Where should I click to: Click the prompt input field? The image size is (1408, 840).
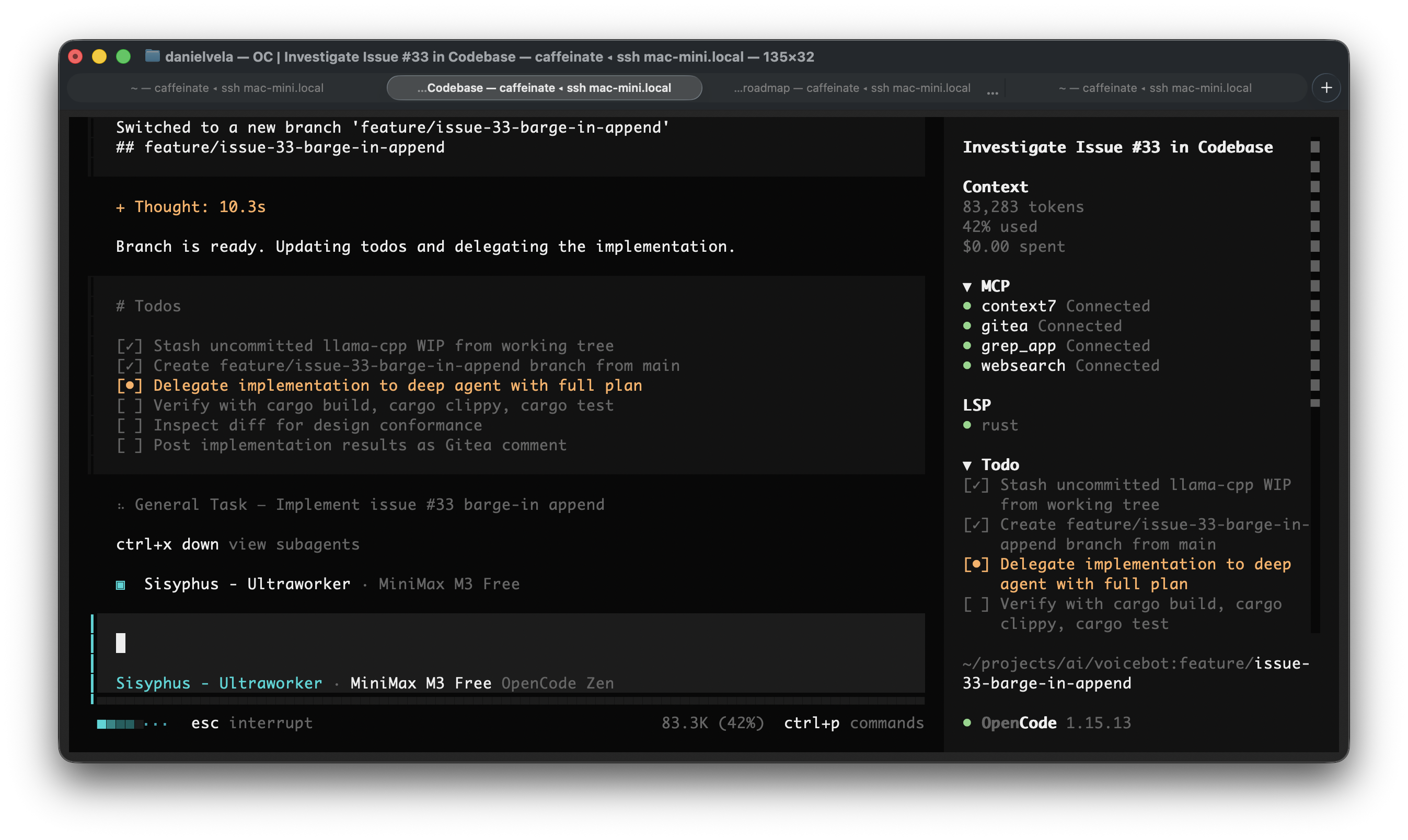coord(511,644)
